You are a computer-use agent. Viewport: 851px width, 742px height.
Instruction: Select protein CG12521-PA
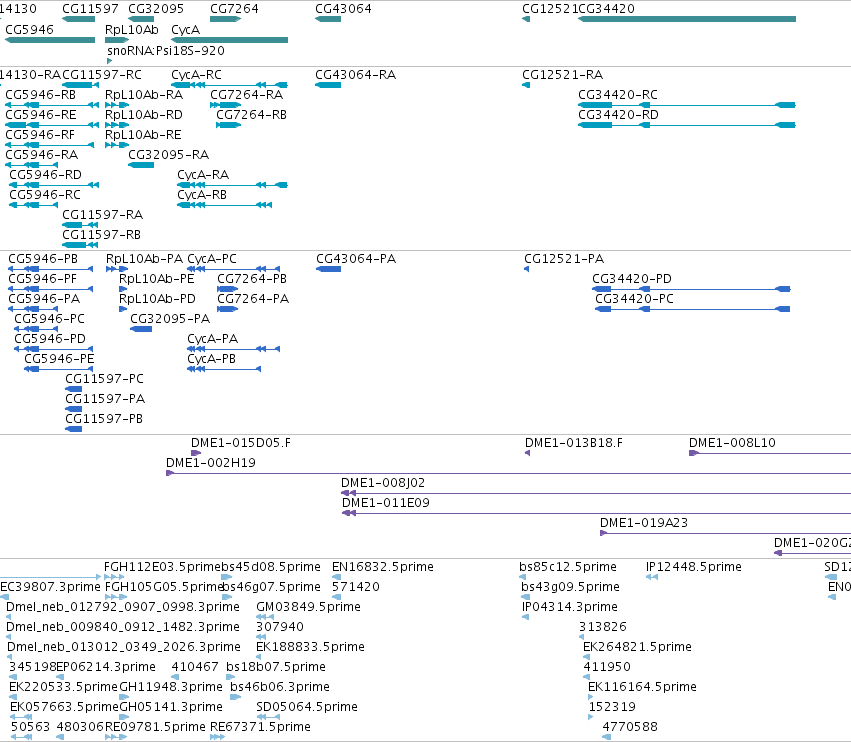(564, 259)
